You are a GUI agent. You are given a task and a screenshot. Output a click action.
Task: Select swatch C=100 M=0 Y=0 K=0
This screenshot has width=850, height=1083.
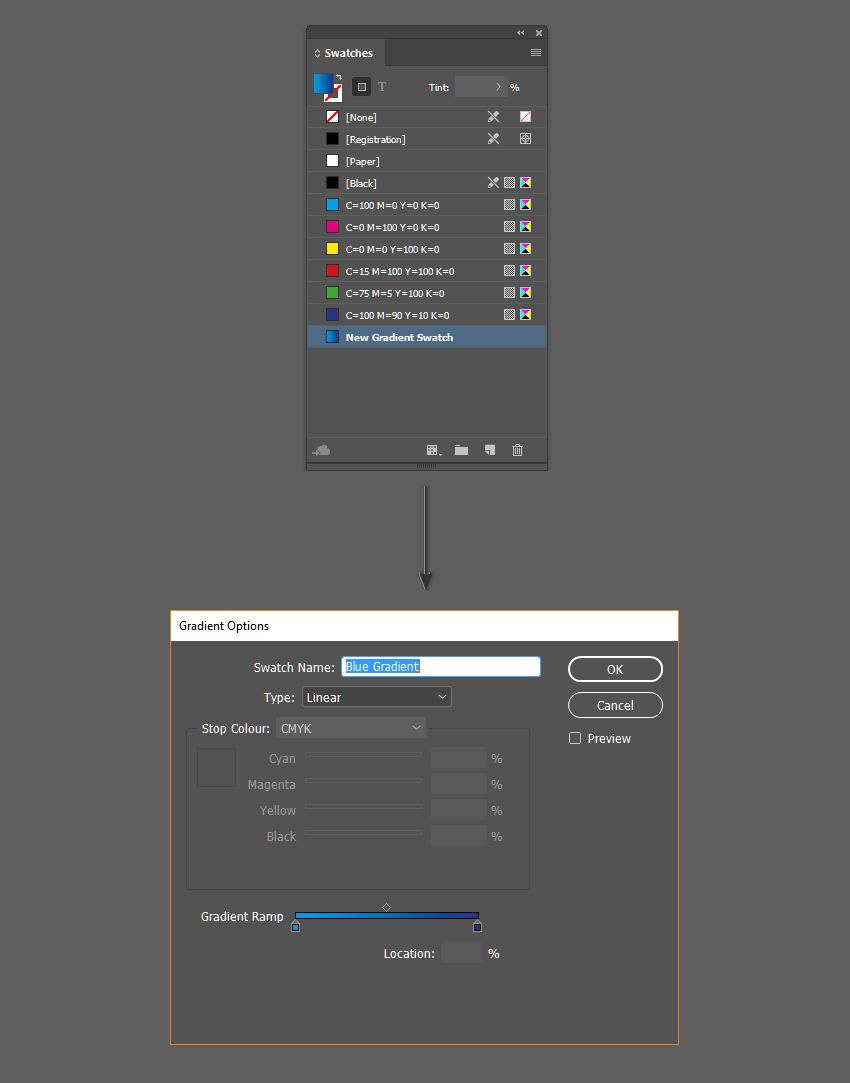(427, 205)
